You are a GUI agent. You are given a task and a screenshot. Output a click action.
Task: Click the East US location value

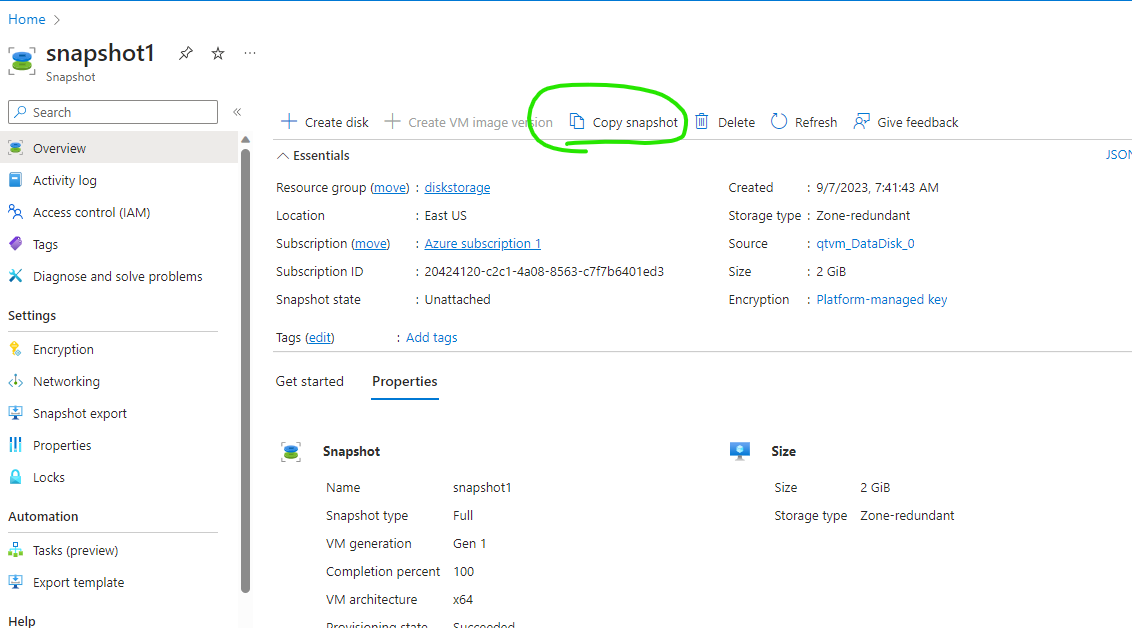[445, 216]
